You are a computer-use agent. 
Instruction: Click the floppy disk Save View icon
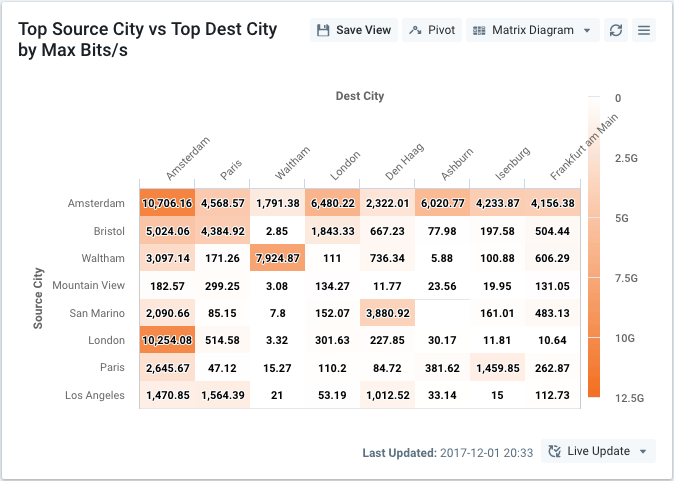coord(323,30)
